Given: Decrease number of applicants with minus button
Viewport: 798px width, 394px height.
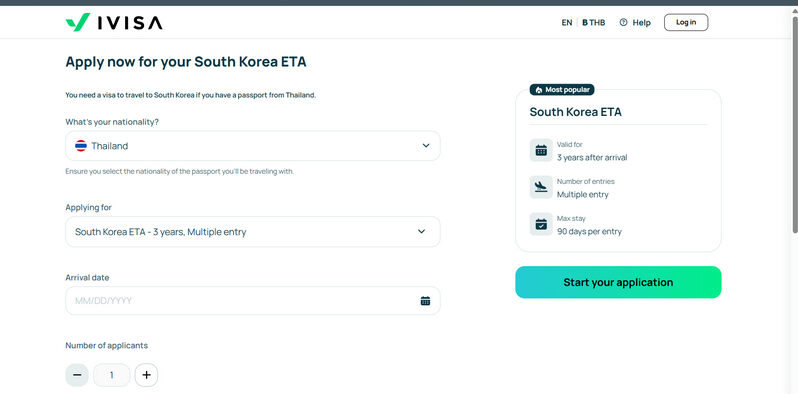Looking at the screenshot, I should (x=77, y=375).
